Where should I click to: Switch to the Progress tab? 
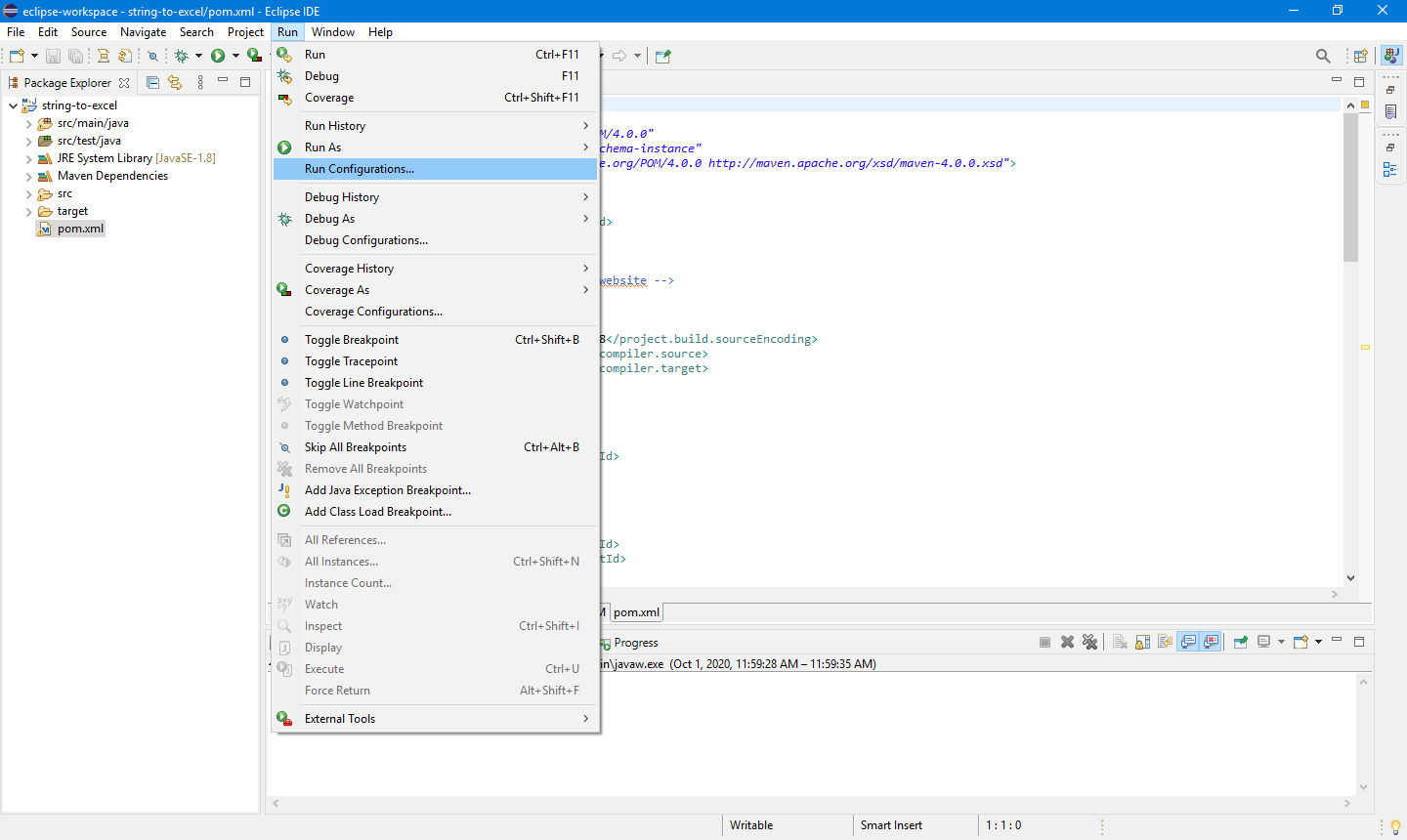click(x=627, y=643)
